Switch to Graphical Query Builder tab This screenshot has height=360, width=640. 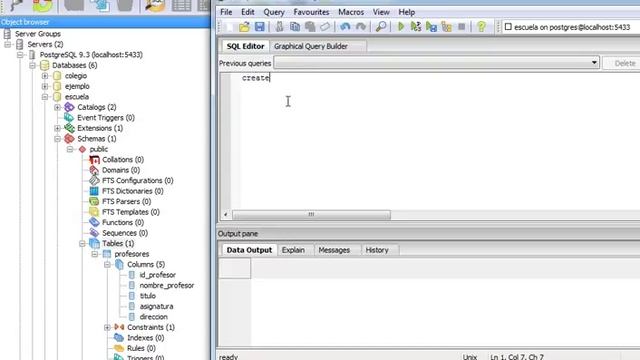311,47
